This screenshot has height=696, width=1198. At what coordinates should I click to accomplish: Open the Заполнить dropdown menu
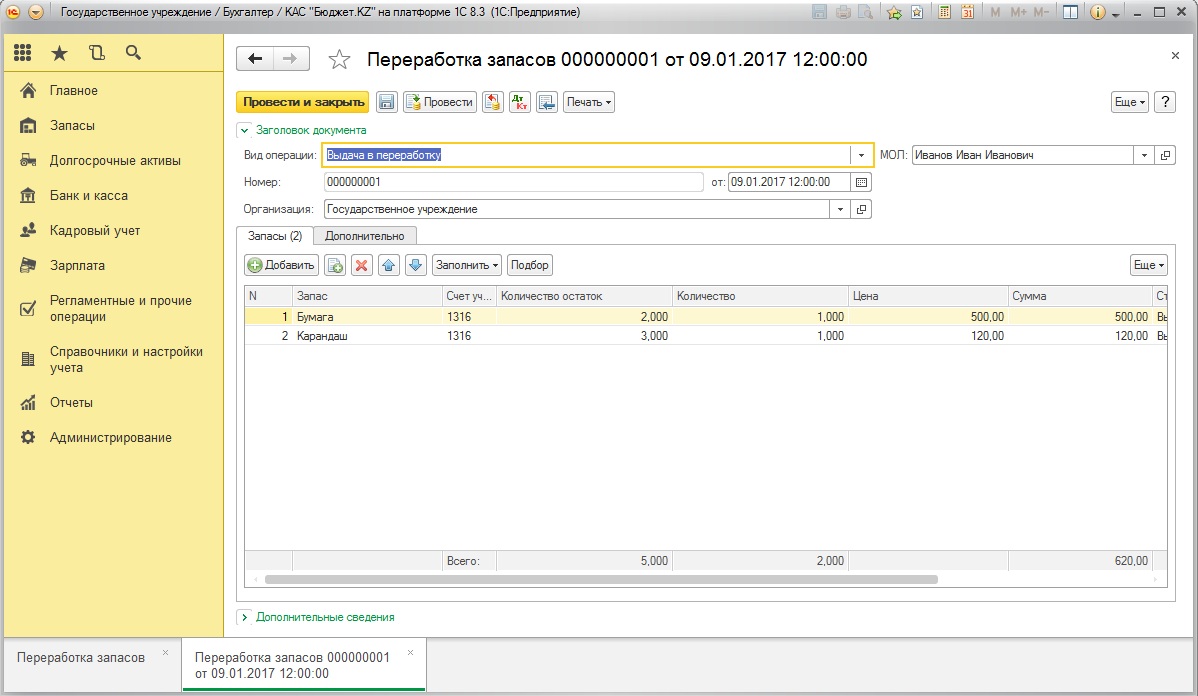(467, 265)
